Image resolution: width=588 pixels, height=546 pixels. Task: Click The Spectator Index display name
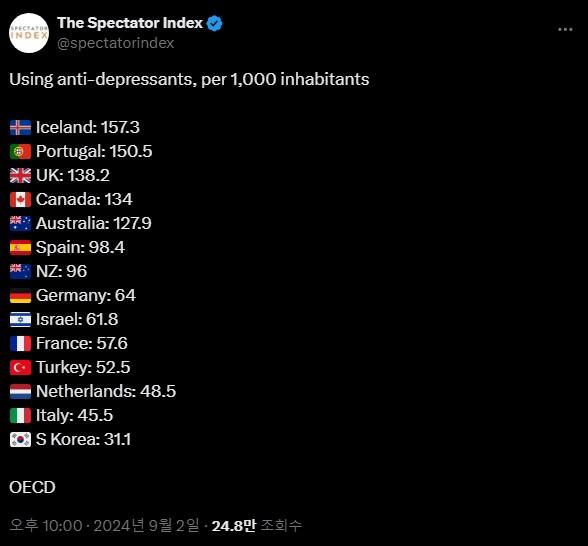(x=130, y=23)
